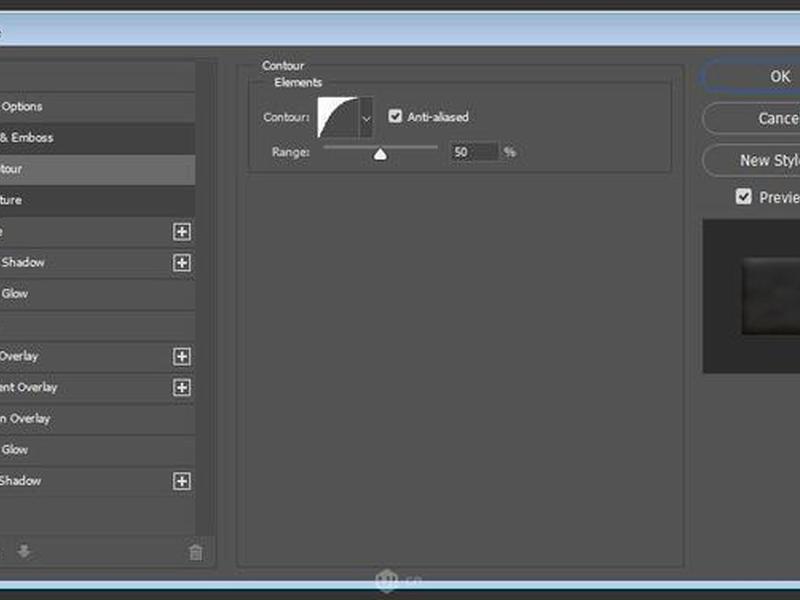This screenshot has height=600, width=800.
Task: Select the Inner Shadow effect row
Action: pyautogui.click(x=97, y=263)
